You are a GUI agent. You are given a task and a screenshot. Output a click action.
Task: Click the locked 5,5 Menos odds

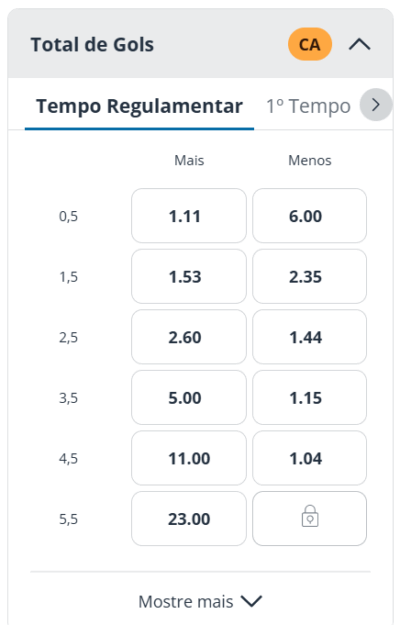coord(310,518)
